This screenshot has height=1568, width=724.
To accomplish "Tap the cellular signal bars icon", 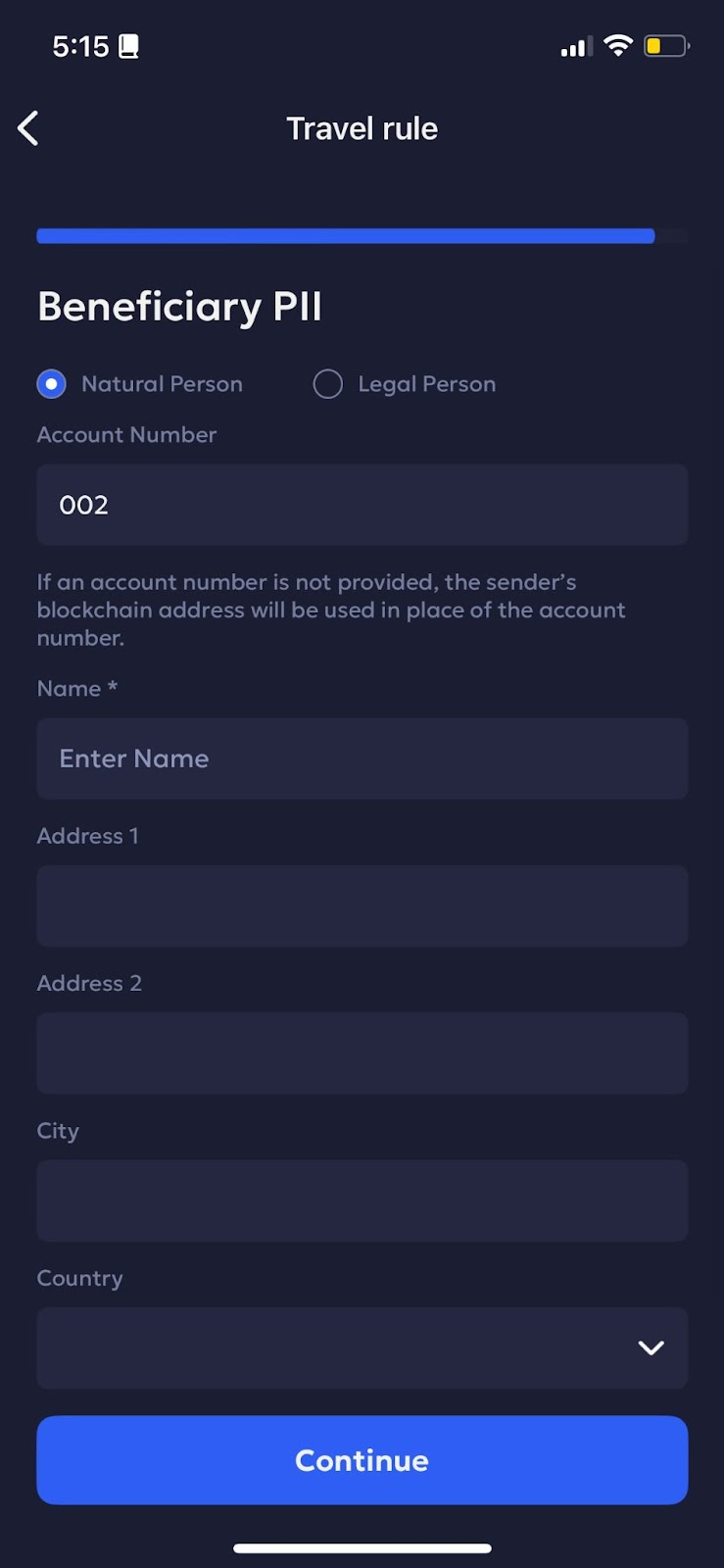I will tap(576, 47).
